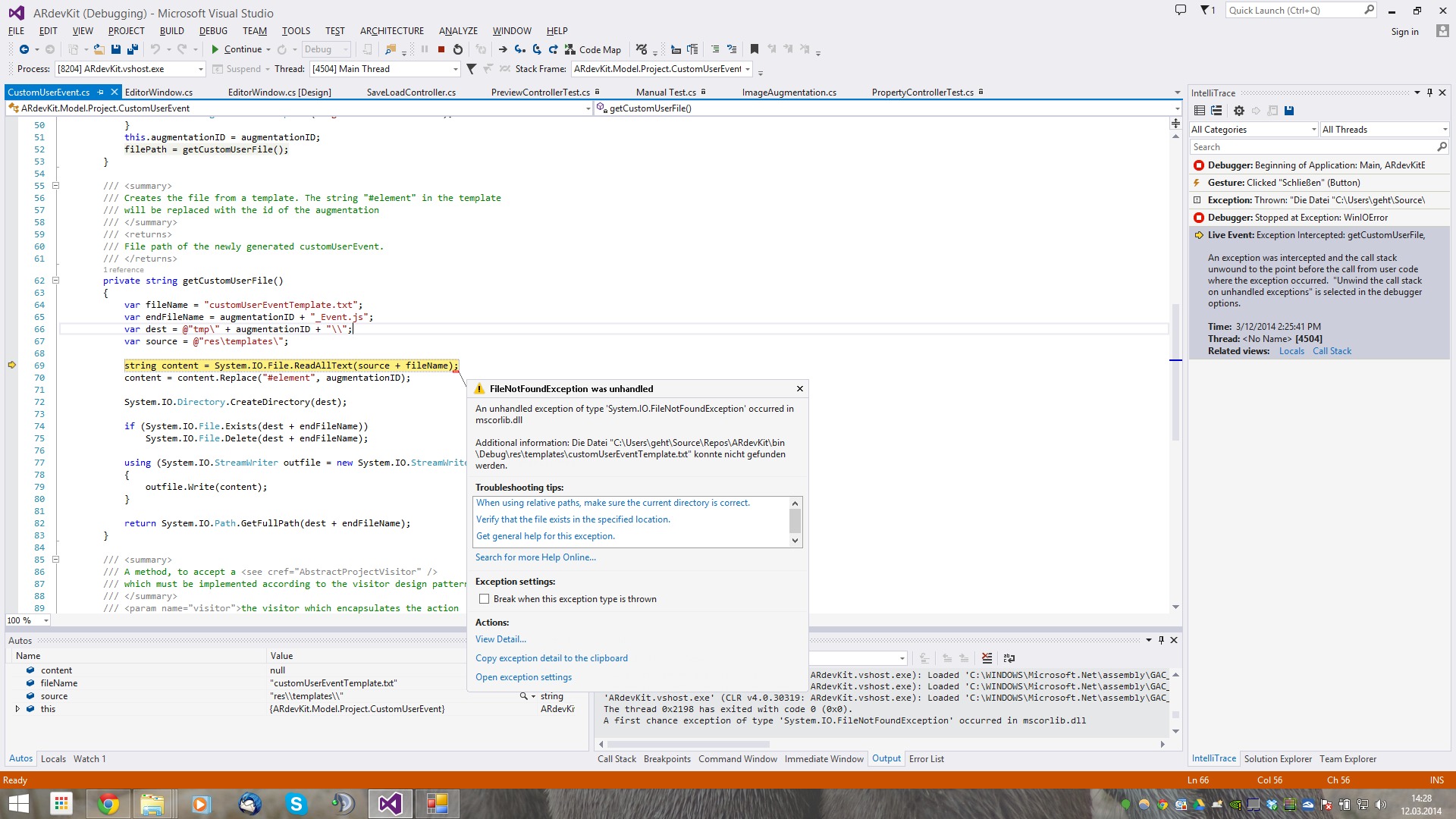Switch to the Locals tab
The image size is (1456, 819).
[x=53, y=759]
